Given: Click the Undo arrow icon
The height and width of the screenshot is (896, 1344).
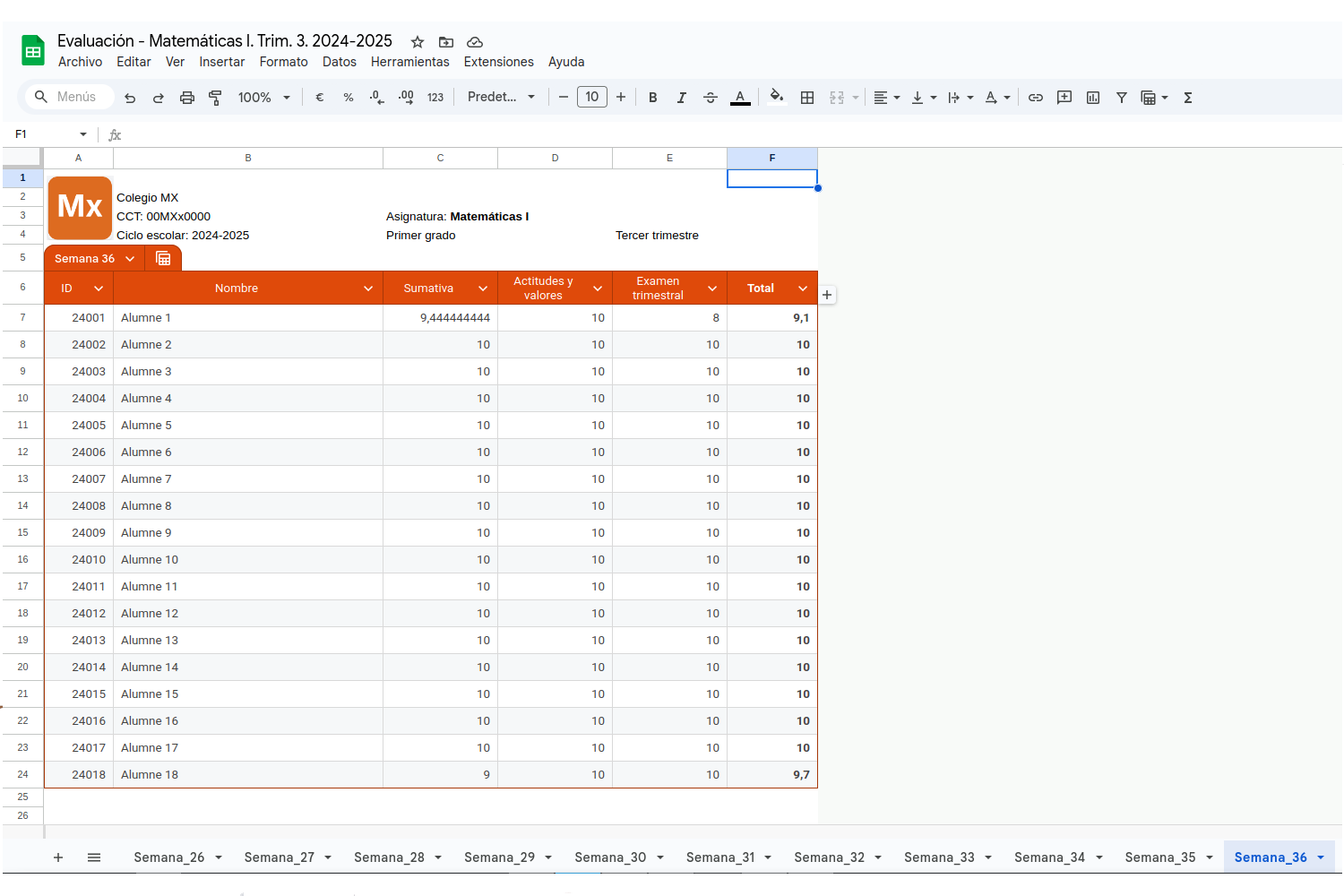Looking at the screenshot, I should click(130, 98).
